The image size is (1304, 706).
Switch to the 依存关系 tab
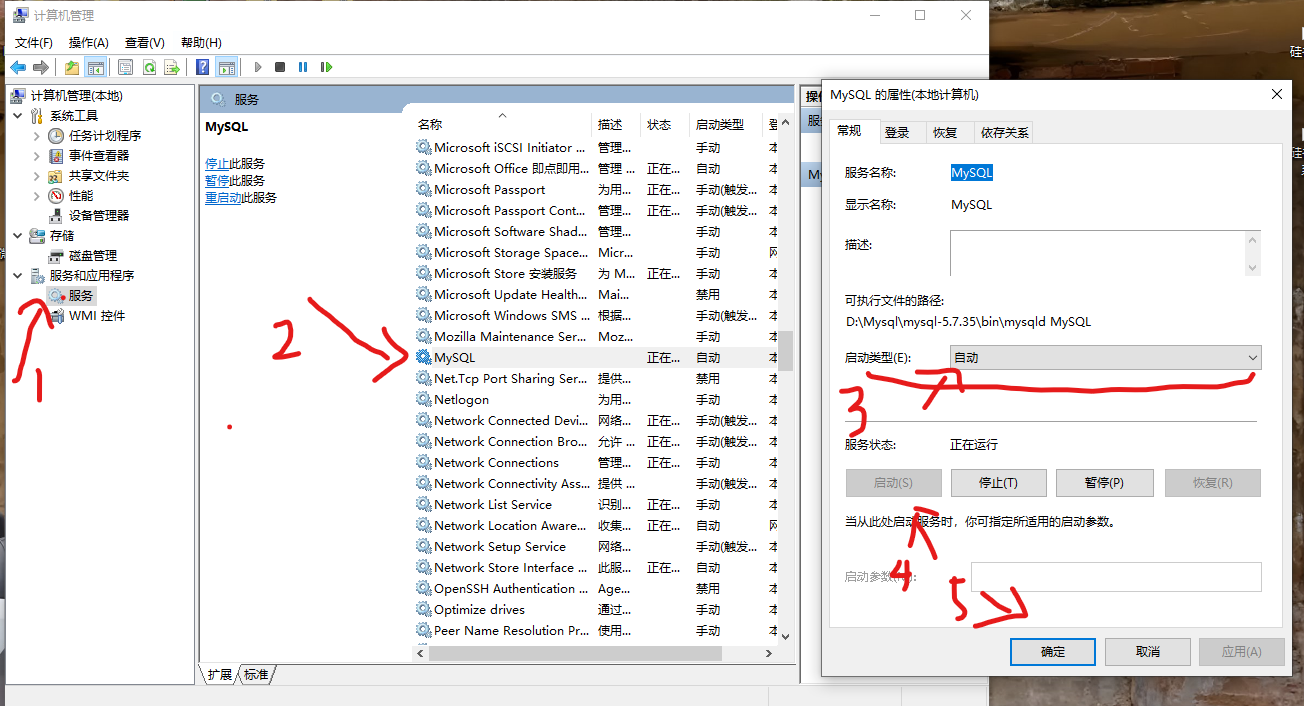1005,132
